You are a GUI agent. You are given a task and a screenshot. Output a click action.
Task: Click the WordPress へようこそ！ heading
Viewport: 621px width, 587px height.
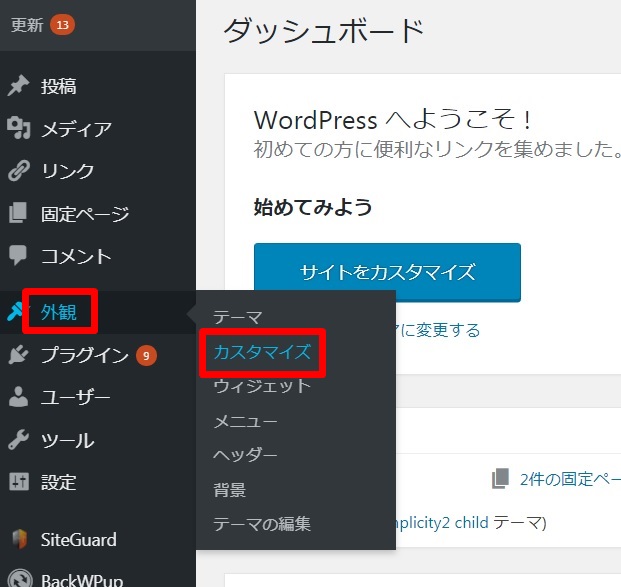(x=393, y=119)
